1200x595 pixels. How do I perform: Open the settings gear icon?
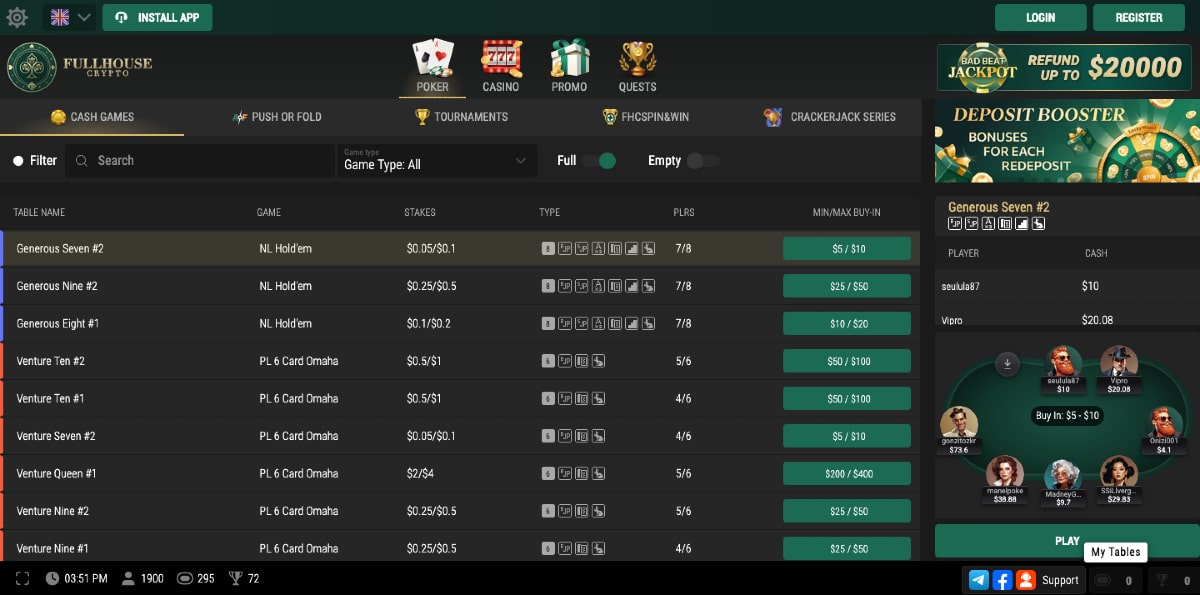coord(17,17)
